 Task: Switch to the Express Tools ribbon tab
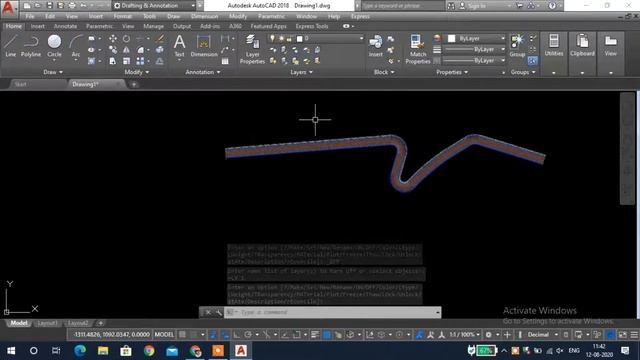[x=312, y=26]
